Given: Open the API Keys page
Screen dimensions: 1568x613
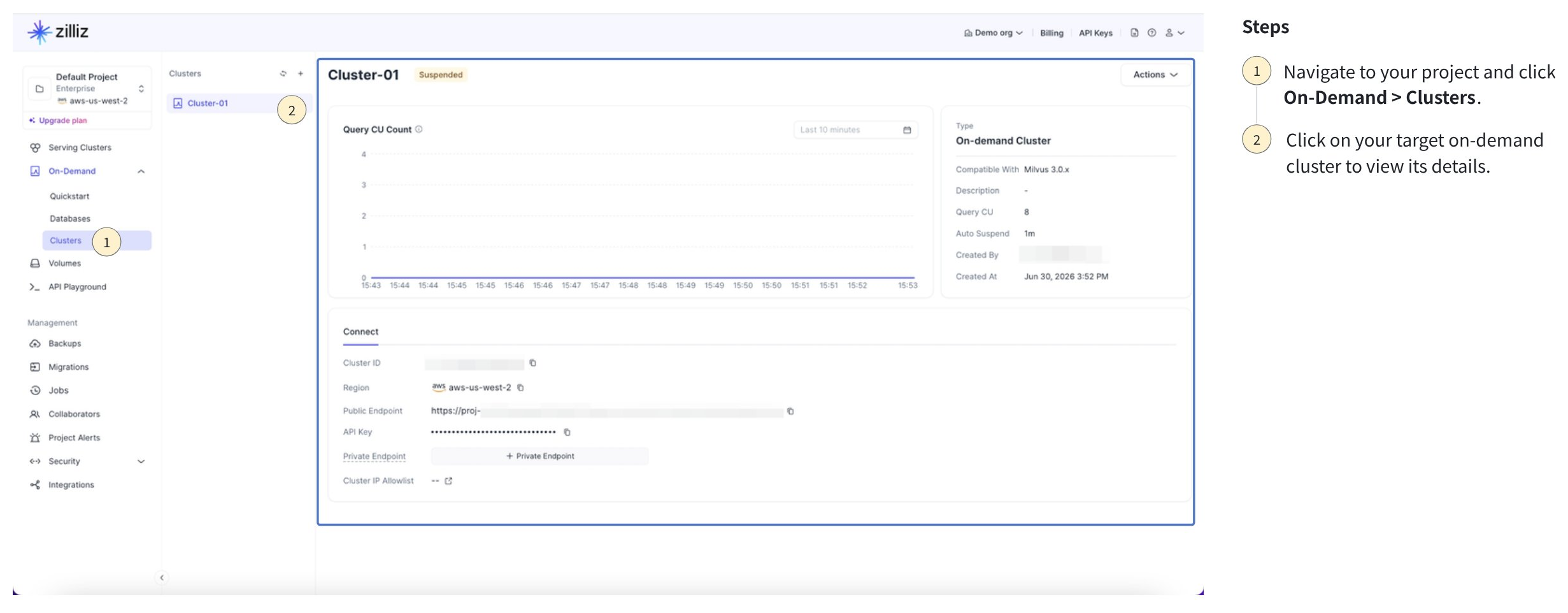Looking at the screenshot, I should tap(1095, 33).
